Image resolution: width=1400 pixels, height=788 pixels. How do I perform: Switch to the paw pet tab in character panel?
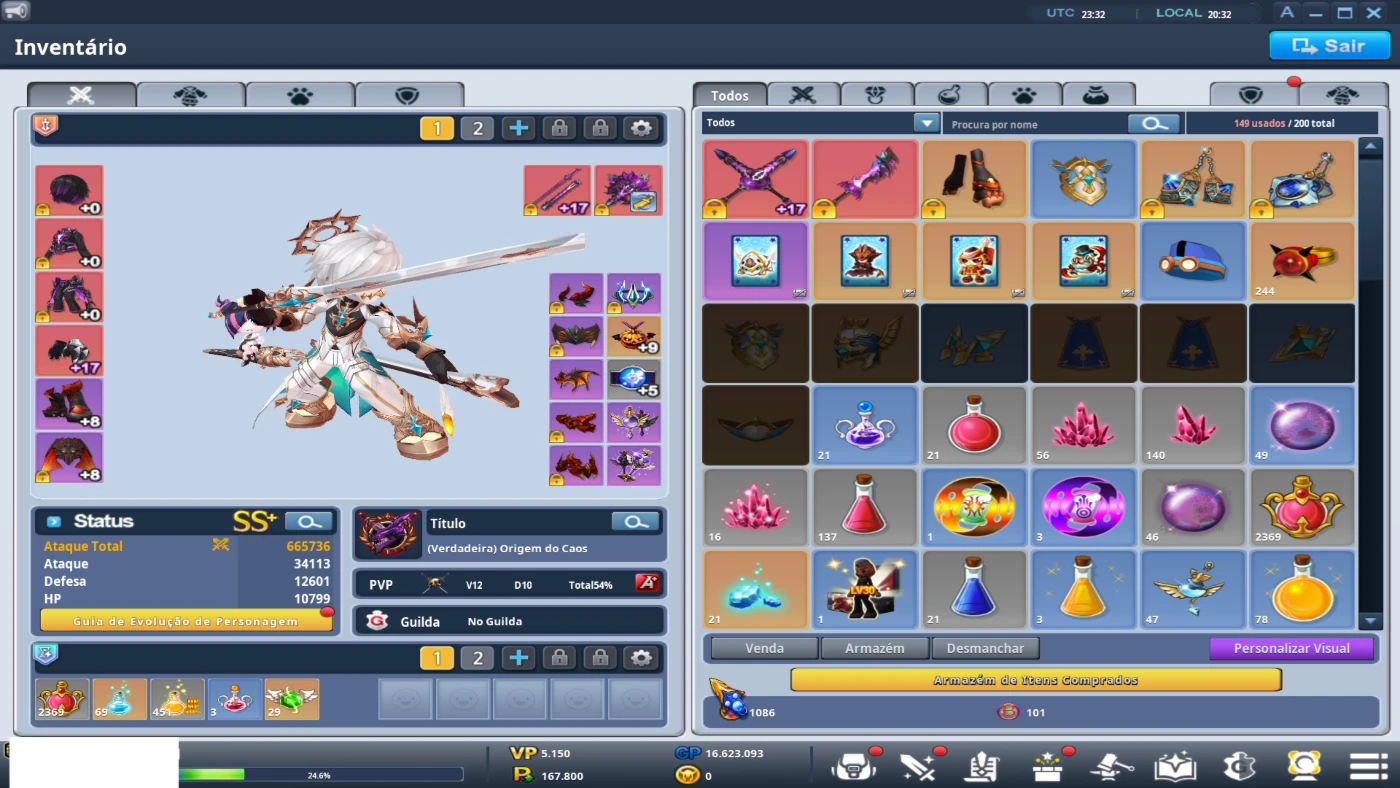tap(300, 95)
